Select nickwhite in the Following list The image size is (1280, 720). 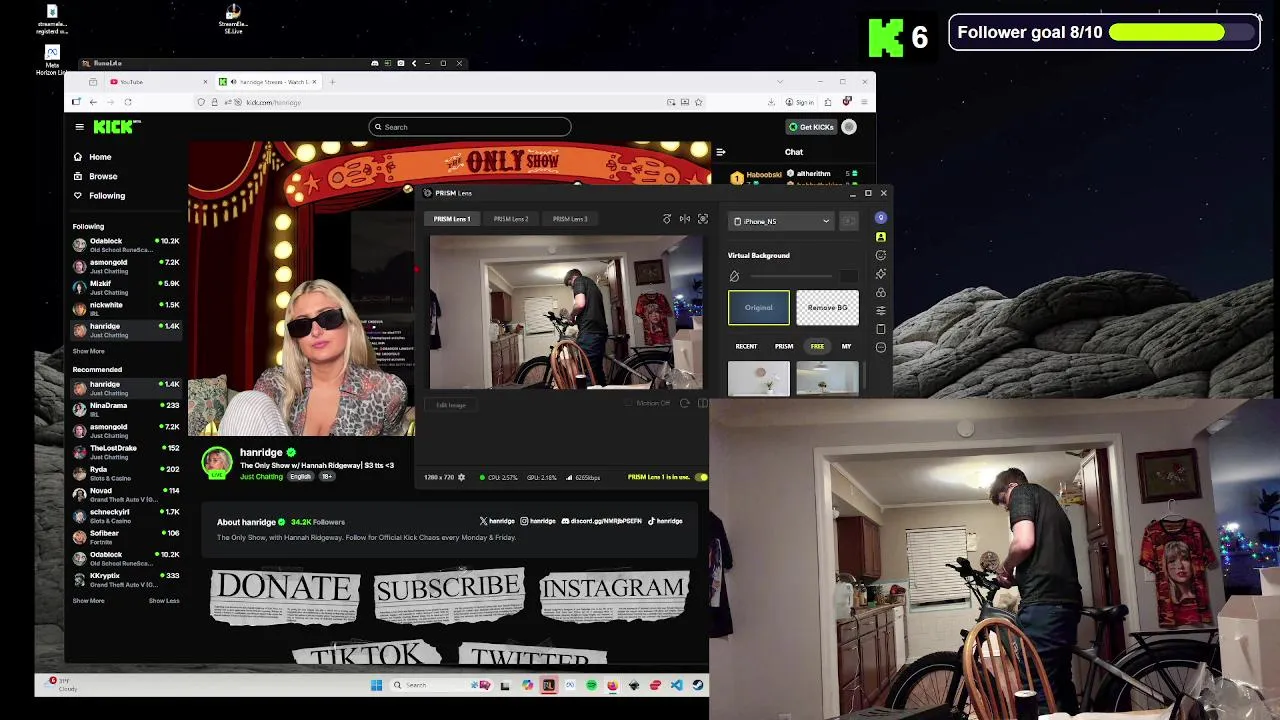tap(126, 308)
